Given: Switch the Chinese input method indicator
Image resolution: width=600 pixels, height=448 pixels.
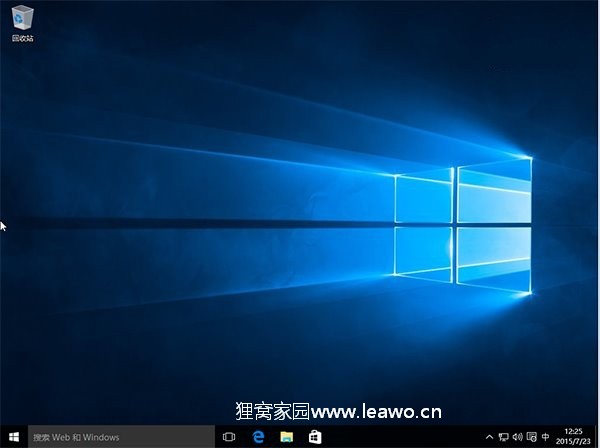Looking at the screenshot, I should tap(546, 437).
